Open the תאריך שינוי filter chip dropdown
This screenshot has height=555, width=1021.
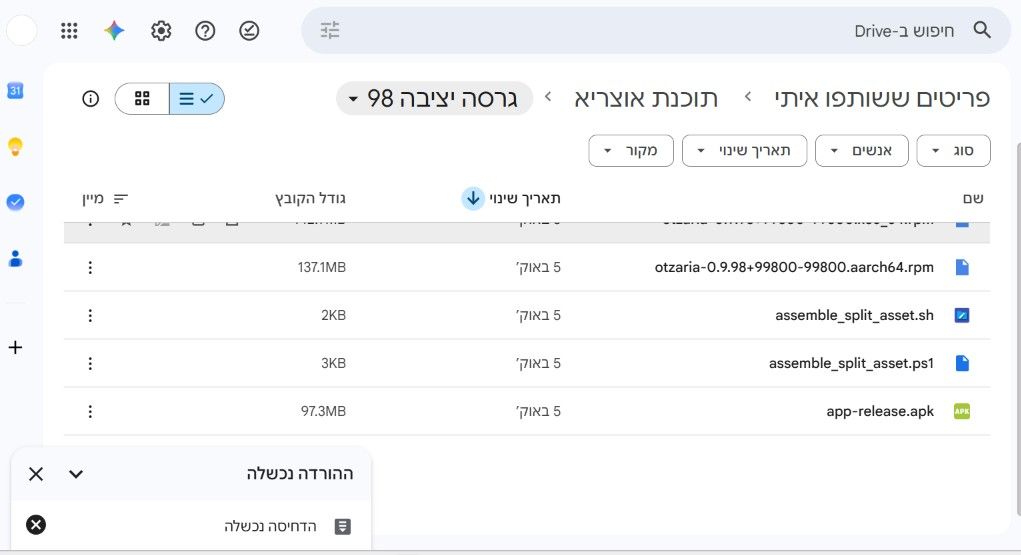(x=744, y=150)
